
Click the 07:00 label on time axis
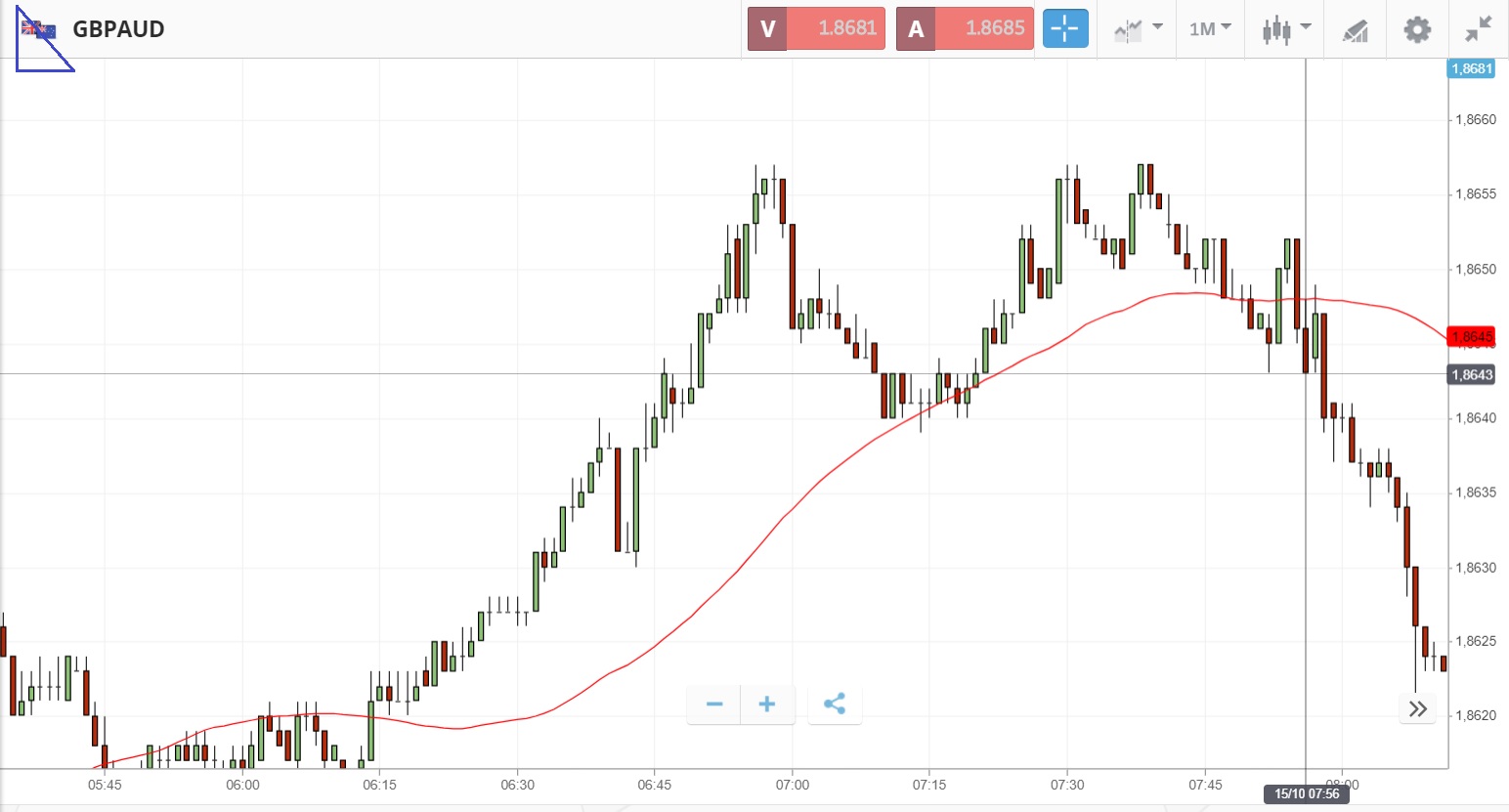[793, 785]
